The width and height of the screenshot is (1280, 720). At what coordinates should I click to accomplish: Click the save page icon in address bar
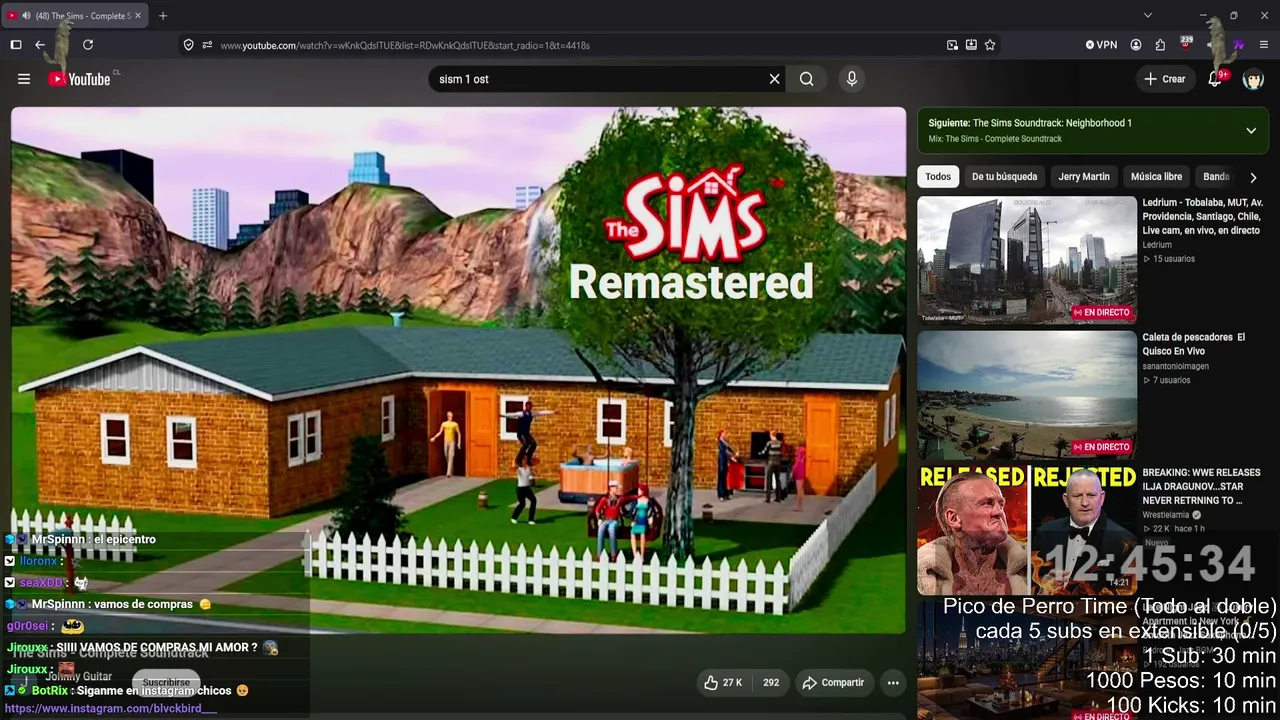971,45
